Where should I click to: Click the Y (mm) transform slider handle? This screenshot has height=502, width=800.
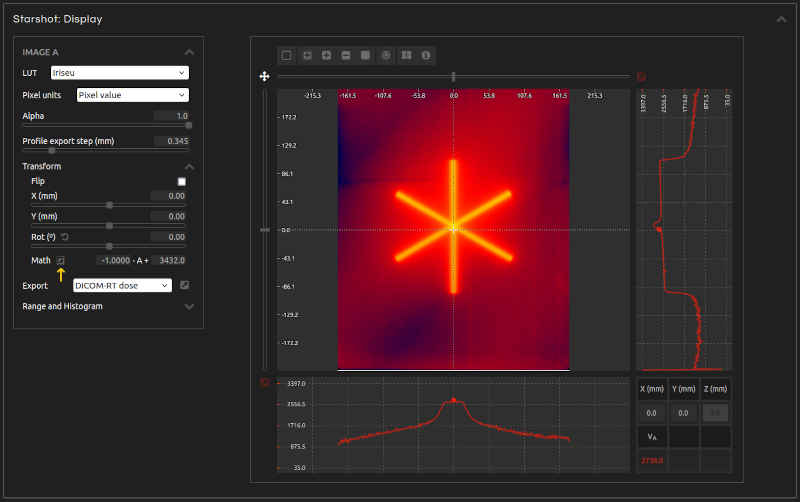[x=109, y=226]
